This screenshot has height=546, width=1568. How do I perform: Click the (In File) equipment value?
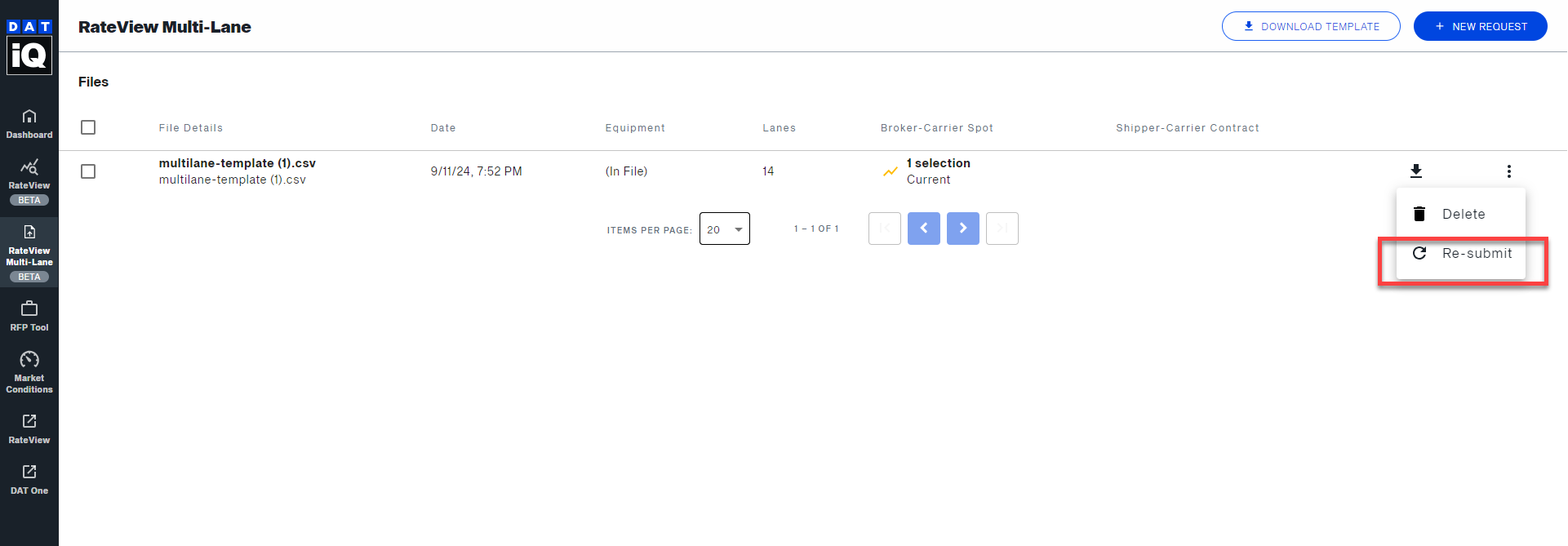626,171
